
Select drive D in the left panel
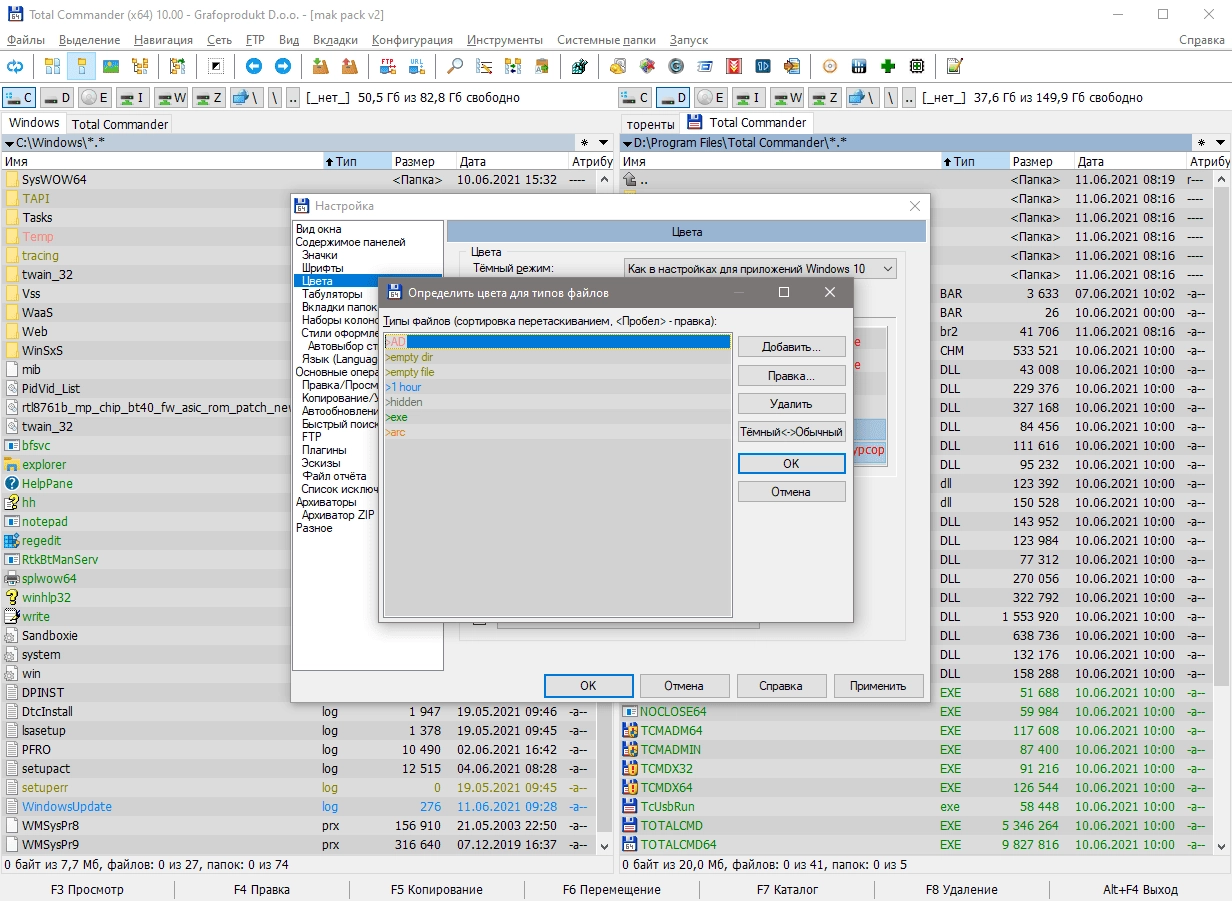[x=57, y=97]
